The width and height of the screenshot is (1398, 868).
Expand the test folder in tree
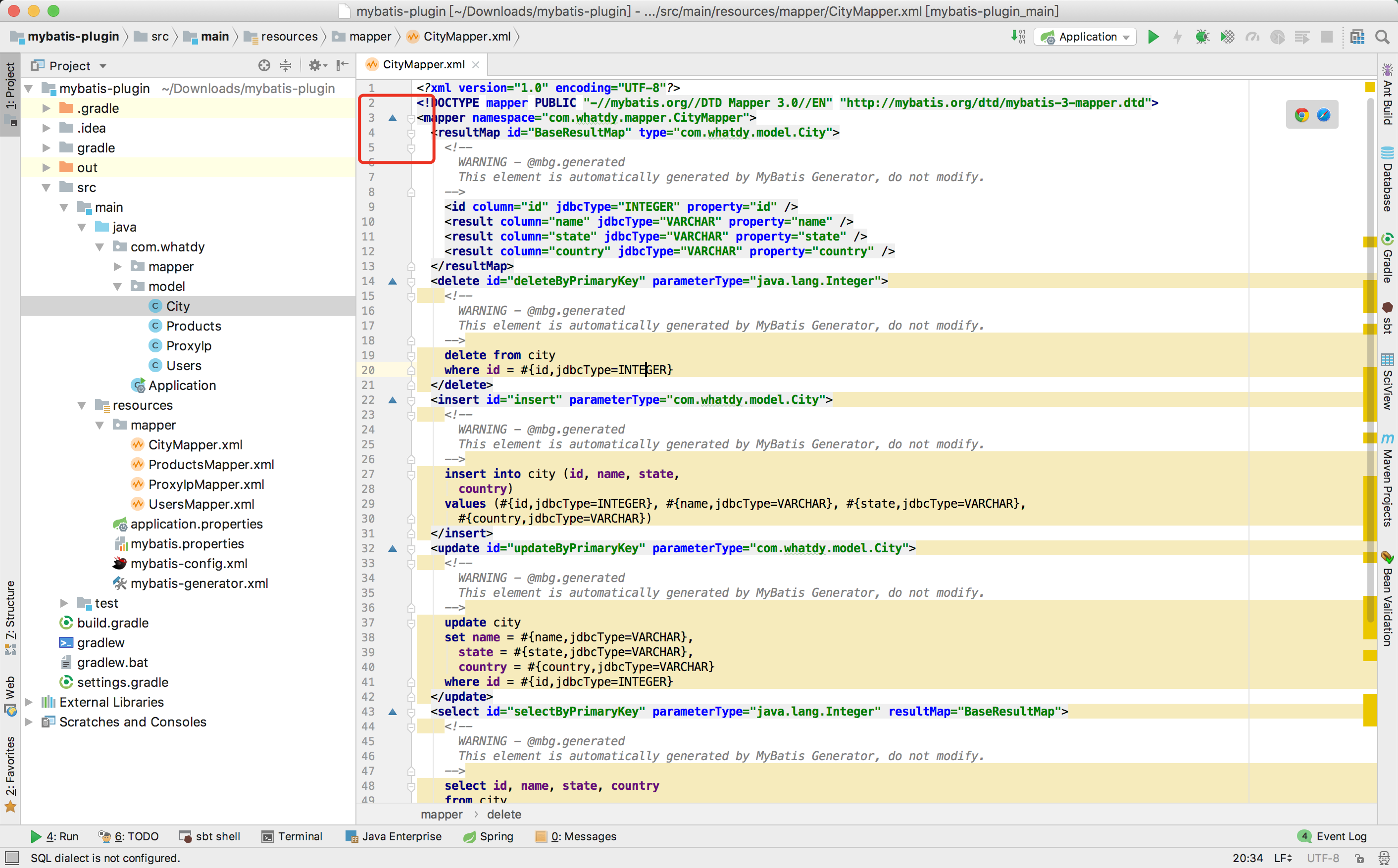point(64,603)
